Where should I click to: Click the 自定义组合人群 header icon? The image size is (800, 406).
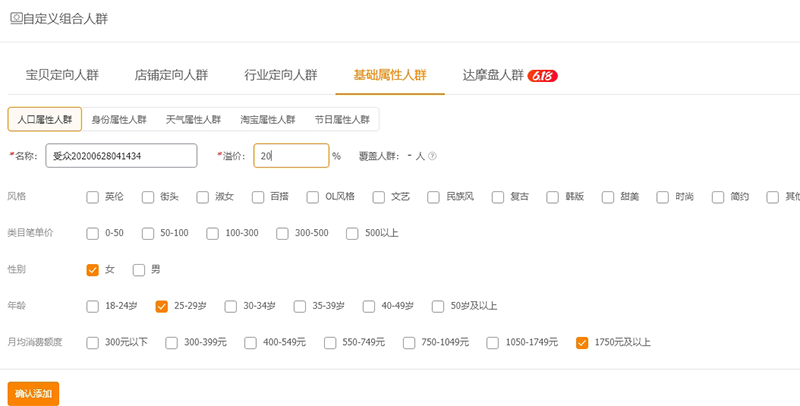tap(15, 17)
